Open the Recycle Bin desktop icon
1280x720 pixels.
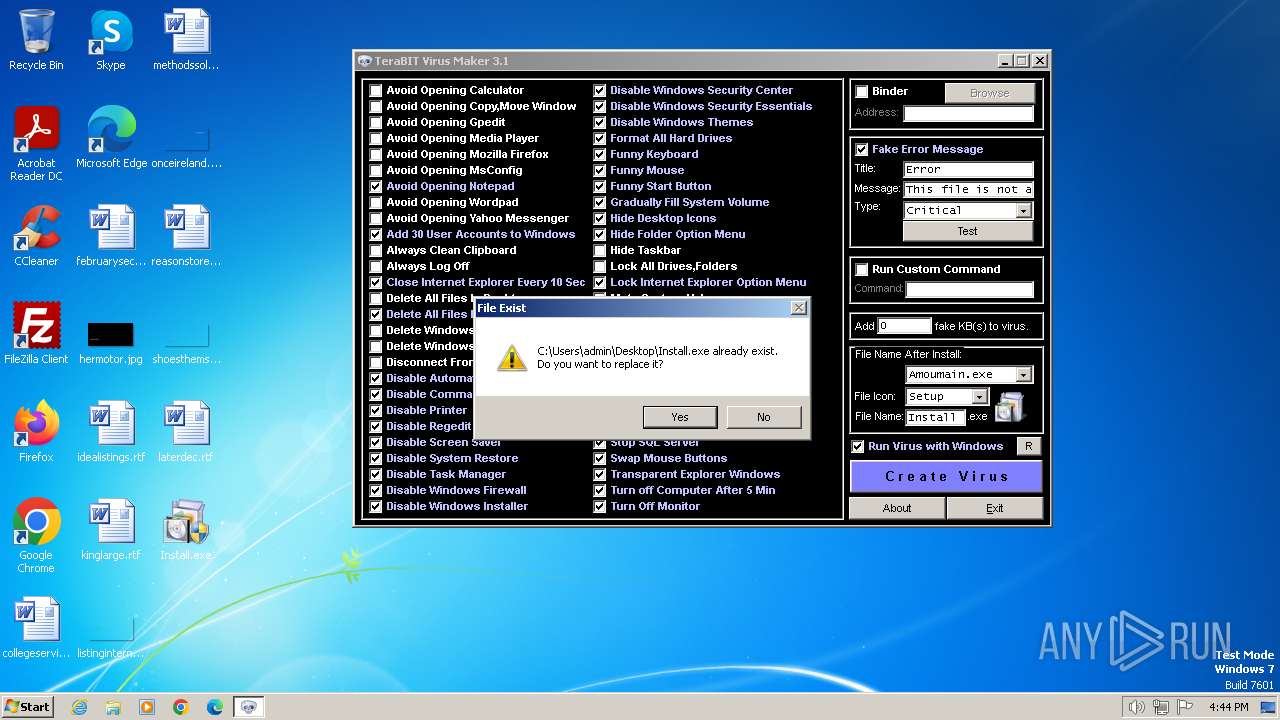tap(36, 40)
